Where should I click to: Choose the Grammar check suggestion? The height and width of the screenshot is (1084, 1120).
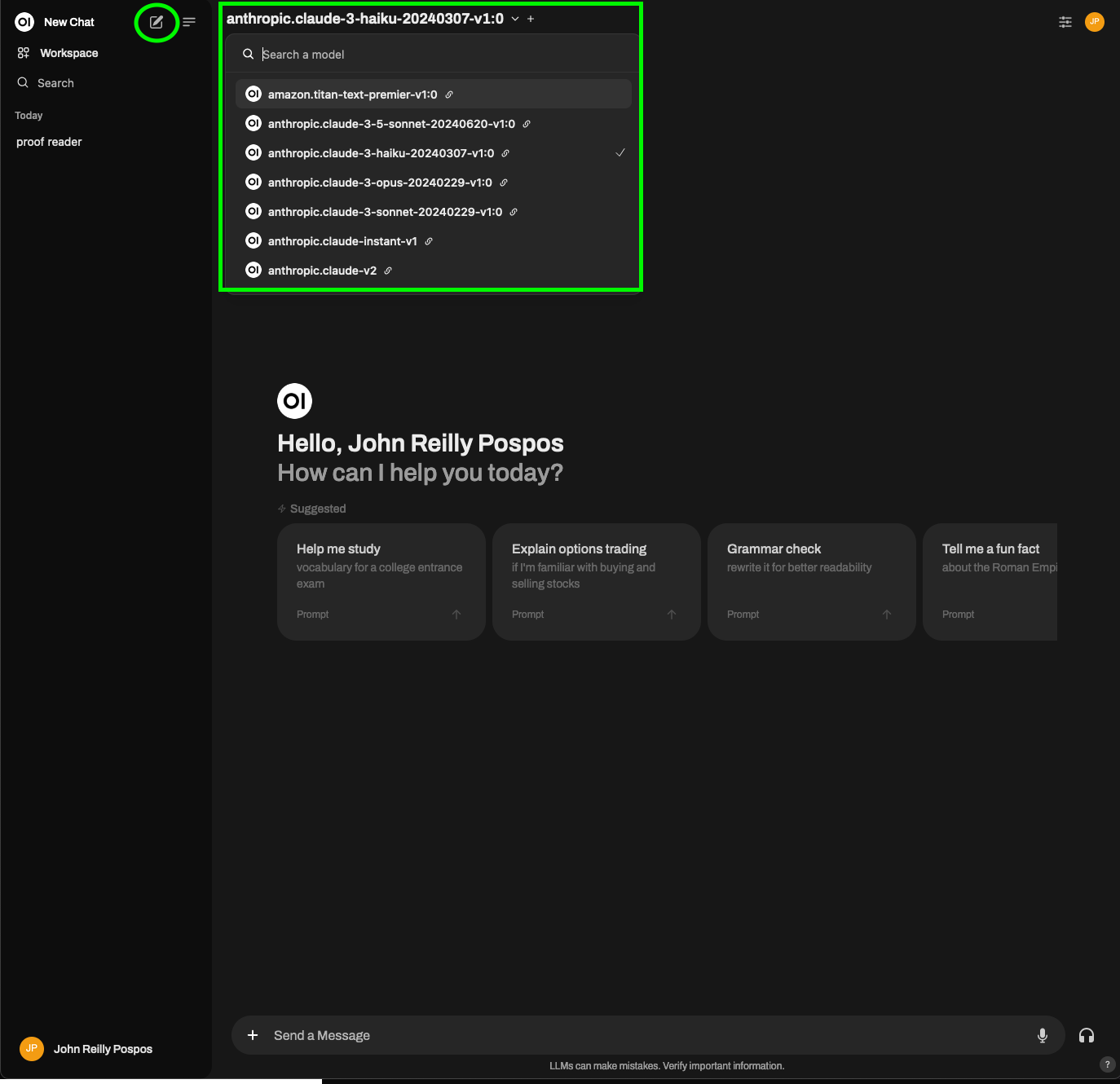pos(812,582)
